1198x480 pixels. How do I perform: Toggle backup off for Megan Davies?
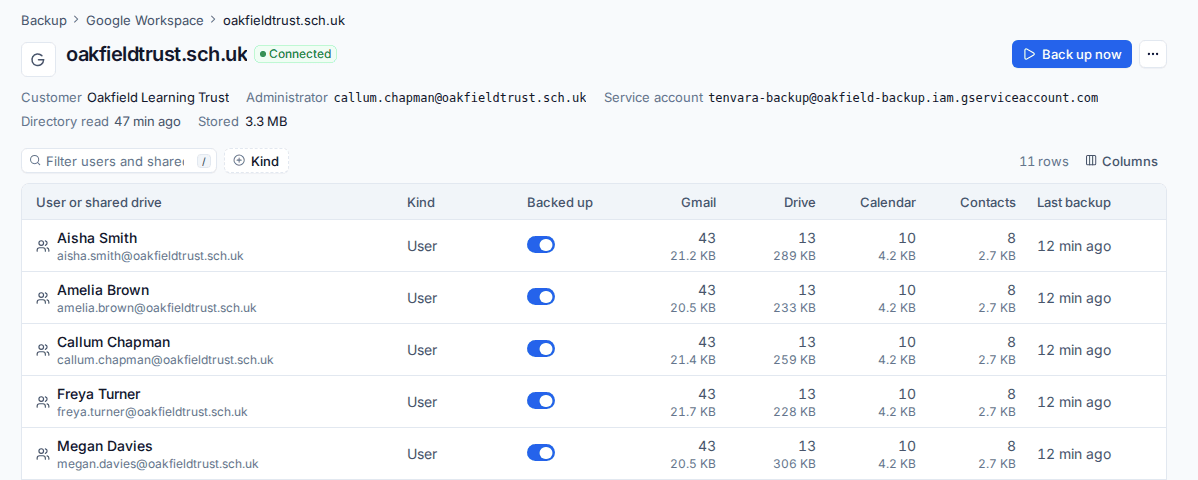(541, 452)
